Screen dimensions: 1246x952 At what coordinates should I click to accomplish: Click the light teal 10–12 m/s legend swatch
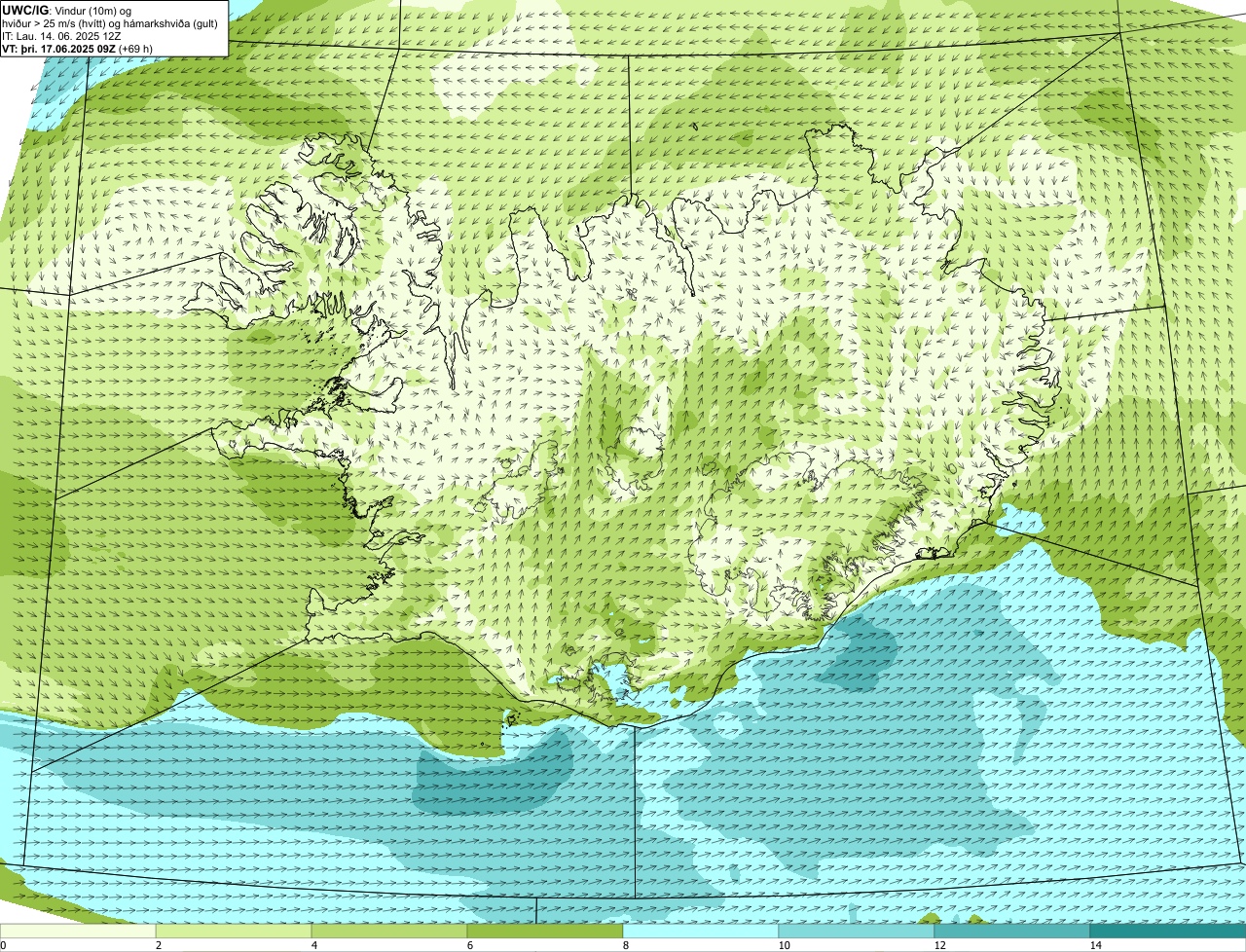[x=857, y=932]
